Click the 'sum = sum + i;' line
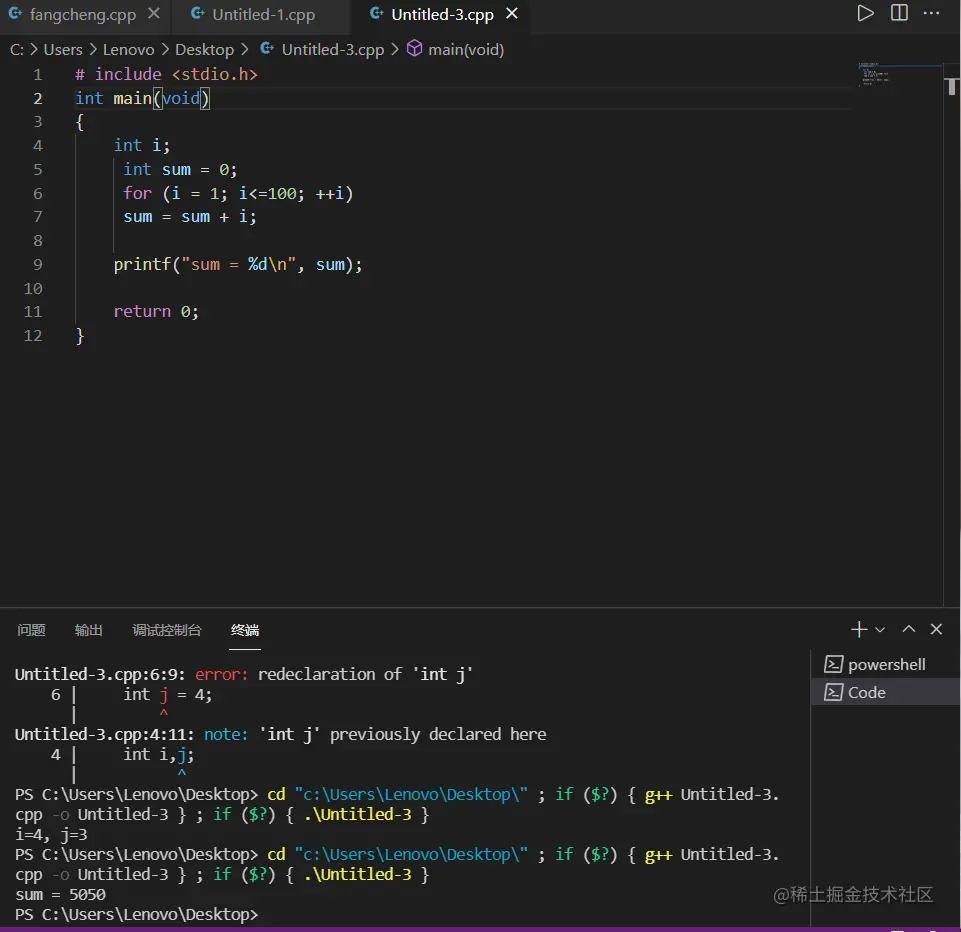The height and width of the screenshot is (932, 961). tap(189, 217)
